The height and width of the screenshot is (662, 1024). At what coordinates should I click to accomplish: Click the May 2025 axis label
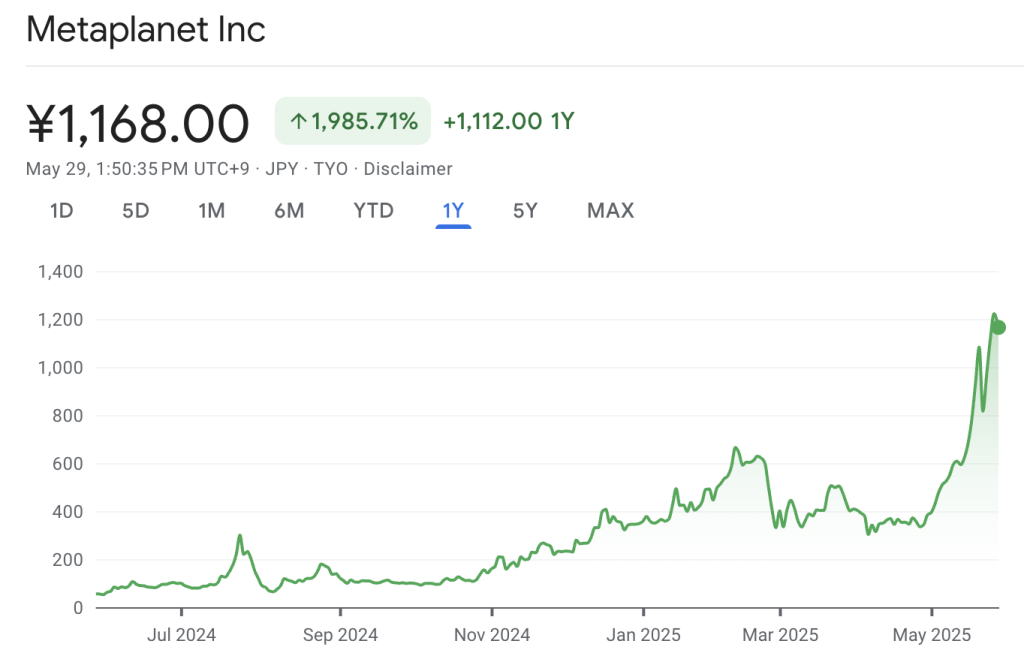coord(932,635)
